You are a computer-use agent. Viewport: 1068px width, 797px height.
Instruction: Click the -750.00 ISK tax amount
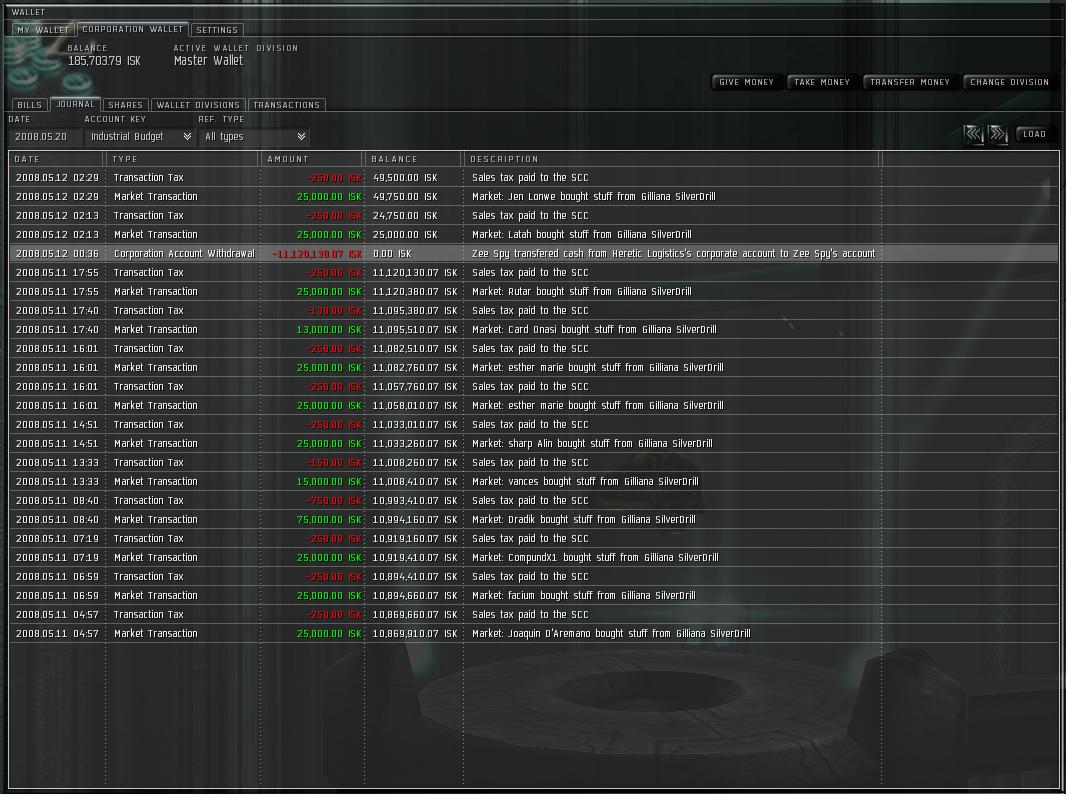tap(334, 501)
